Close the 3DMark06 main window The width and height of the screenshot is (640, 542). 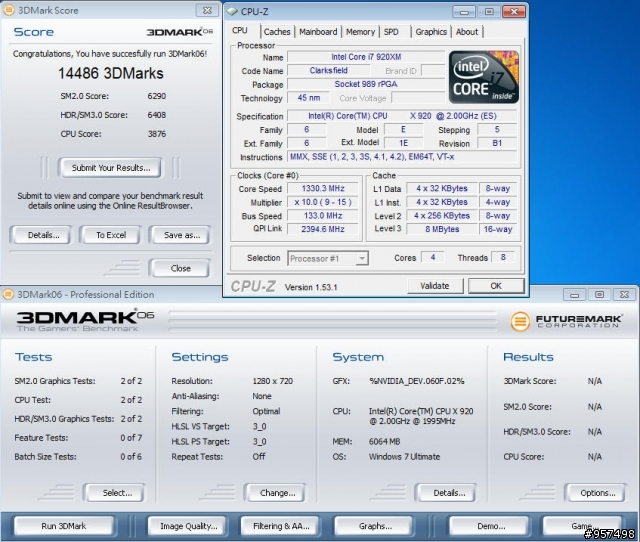[x=624, y=294]
